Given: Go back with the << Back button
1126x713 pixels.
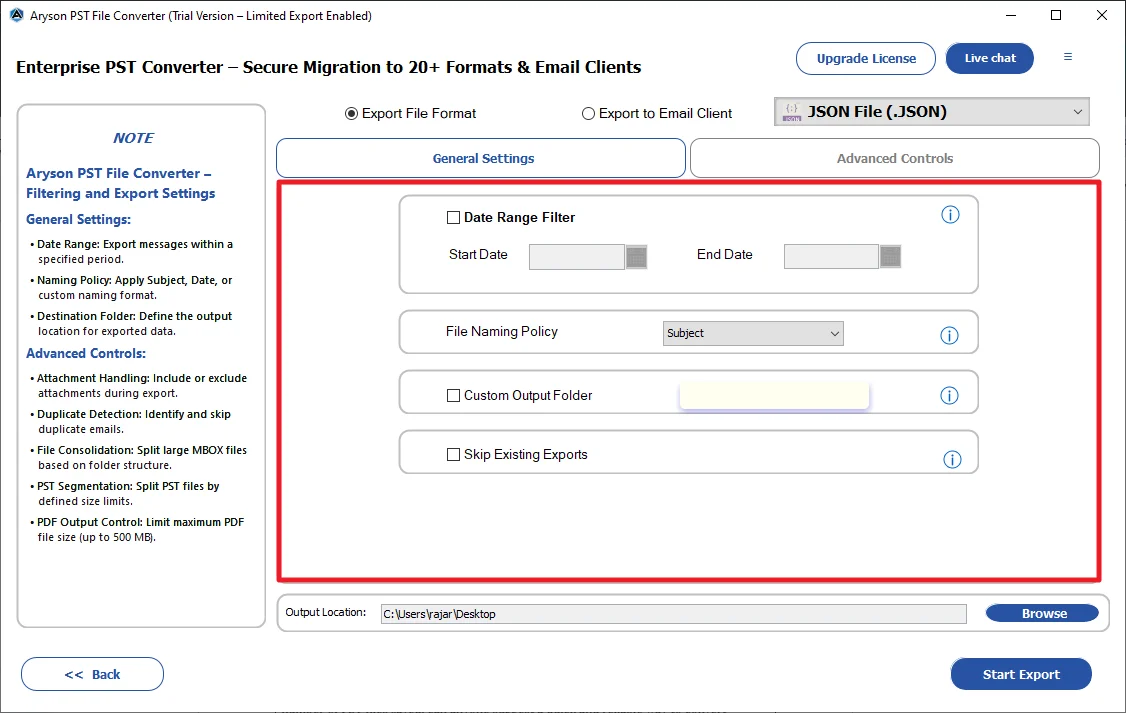Looking at the screenshot, I should click(x=92, y=674).
